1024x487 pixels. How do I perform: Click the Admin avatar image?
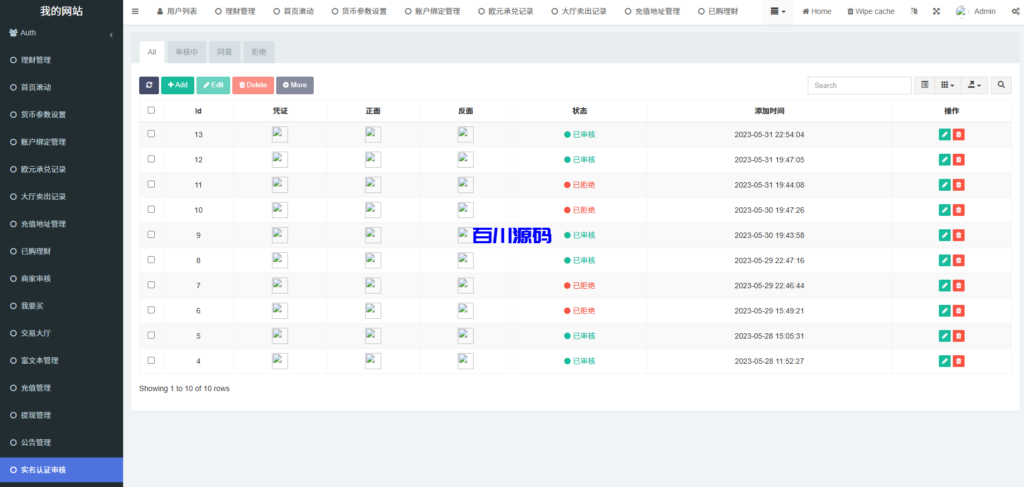pyautogui.click(x=961, y=11)
